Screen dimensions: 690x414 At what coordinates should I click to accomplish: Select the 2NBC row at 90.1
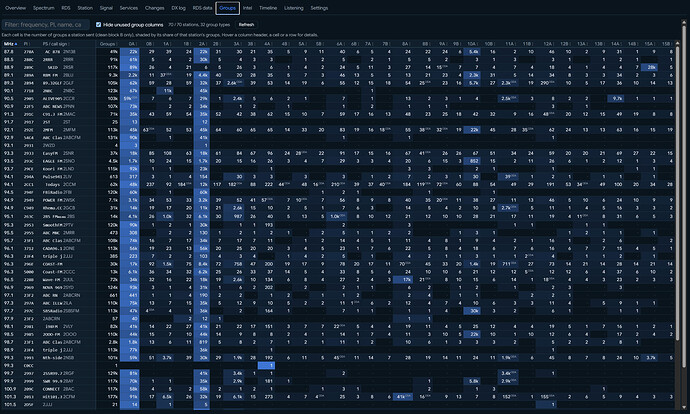338,91
